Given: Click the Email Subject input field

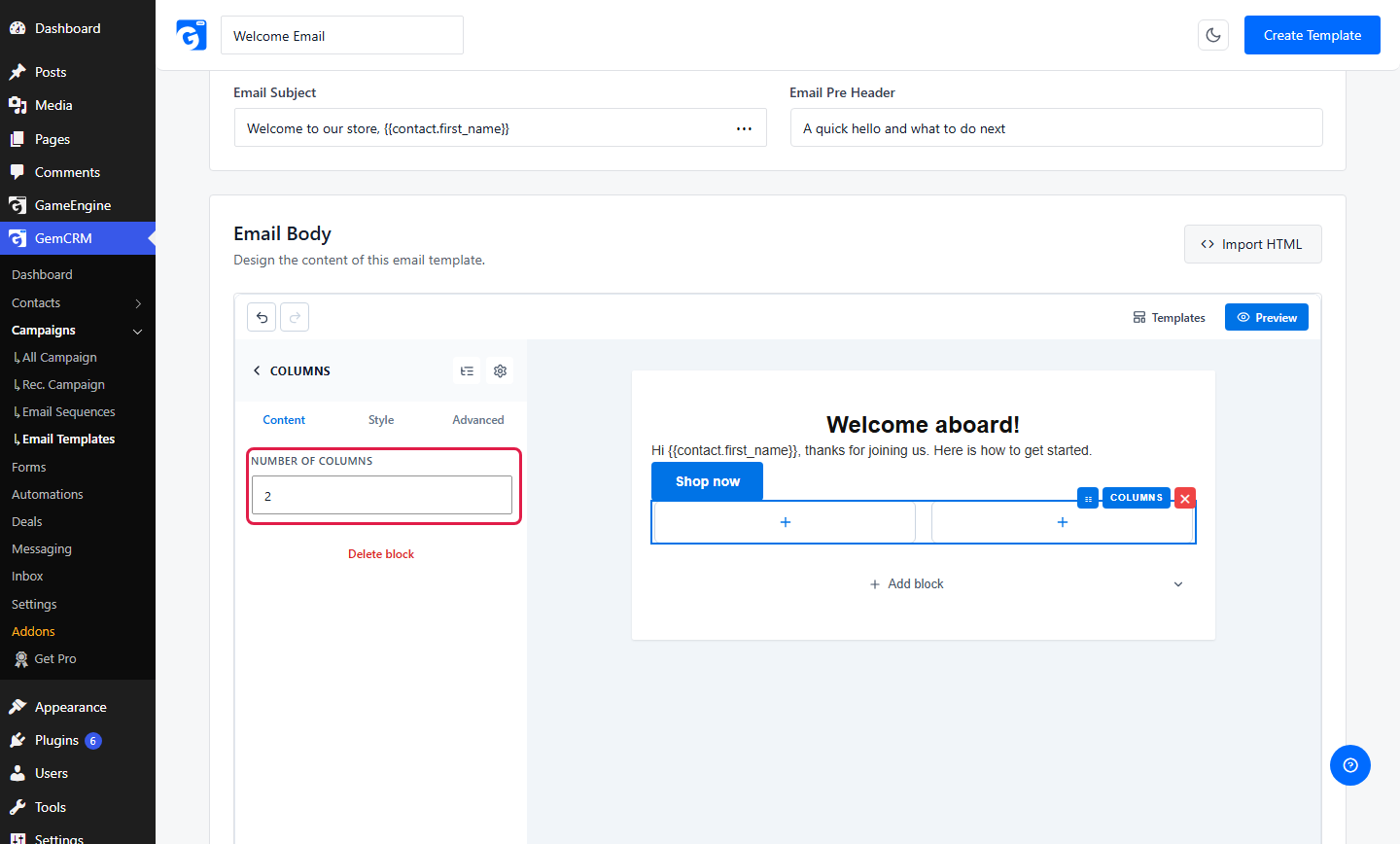Looking at the screenshot, I should [x=501, y=128].
